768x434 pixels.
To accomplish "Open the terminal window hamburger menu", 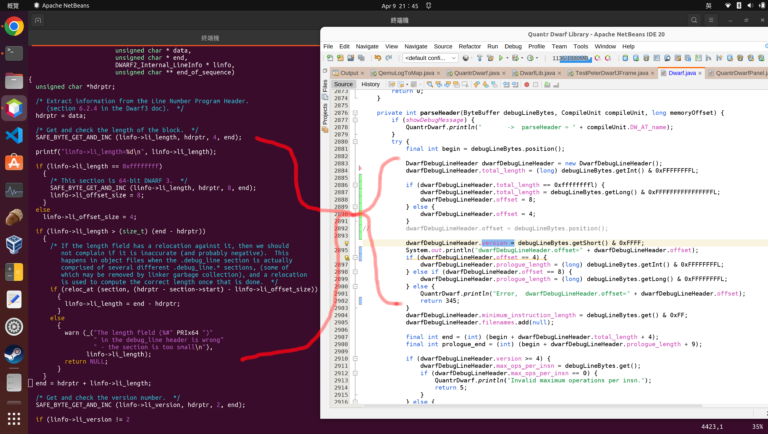I will pyautogui.click(x=711, y=20).
